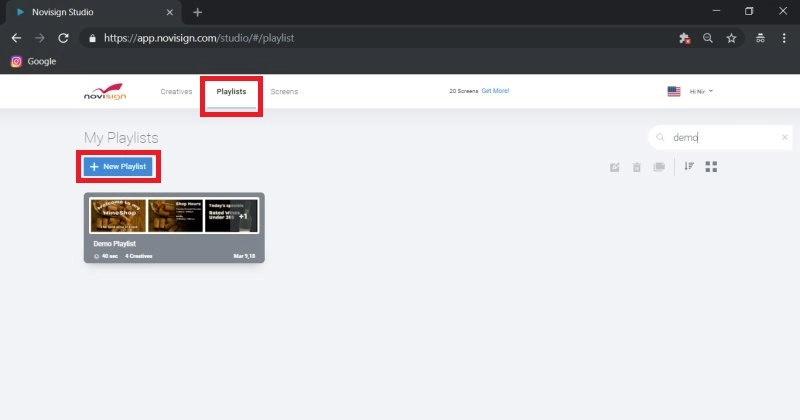Open the Chrome three-dot menu
Screen dimensions: 800x420
[784, 38]
